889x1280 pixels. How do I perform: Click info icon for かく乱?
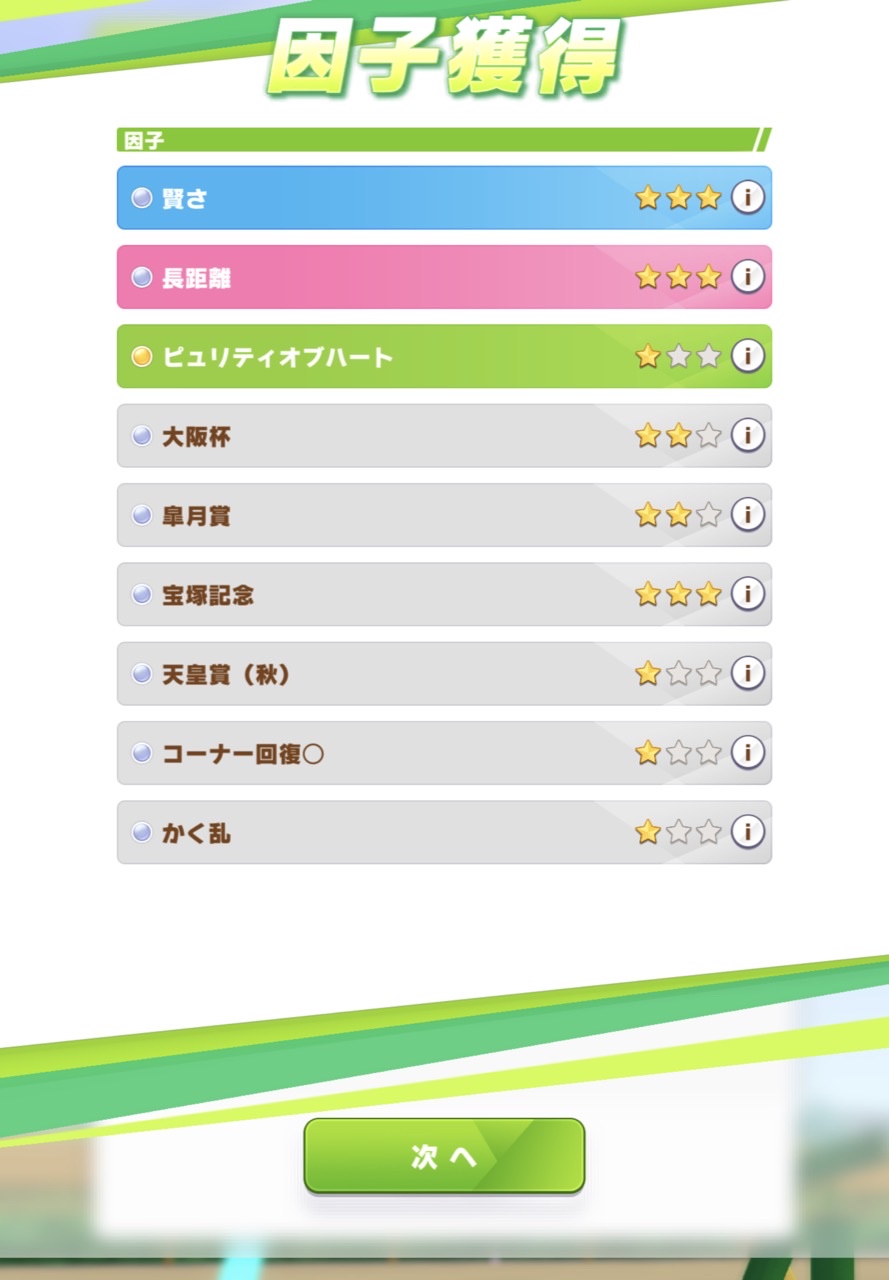pos(747,832)
